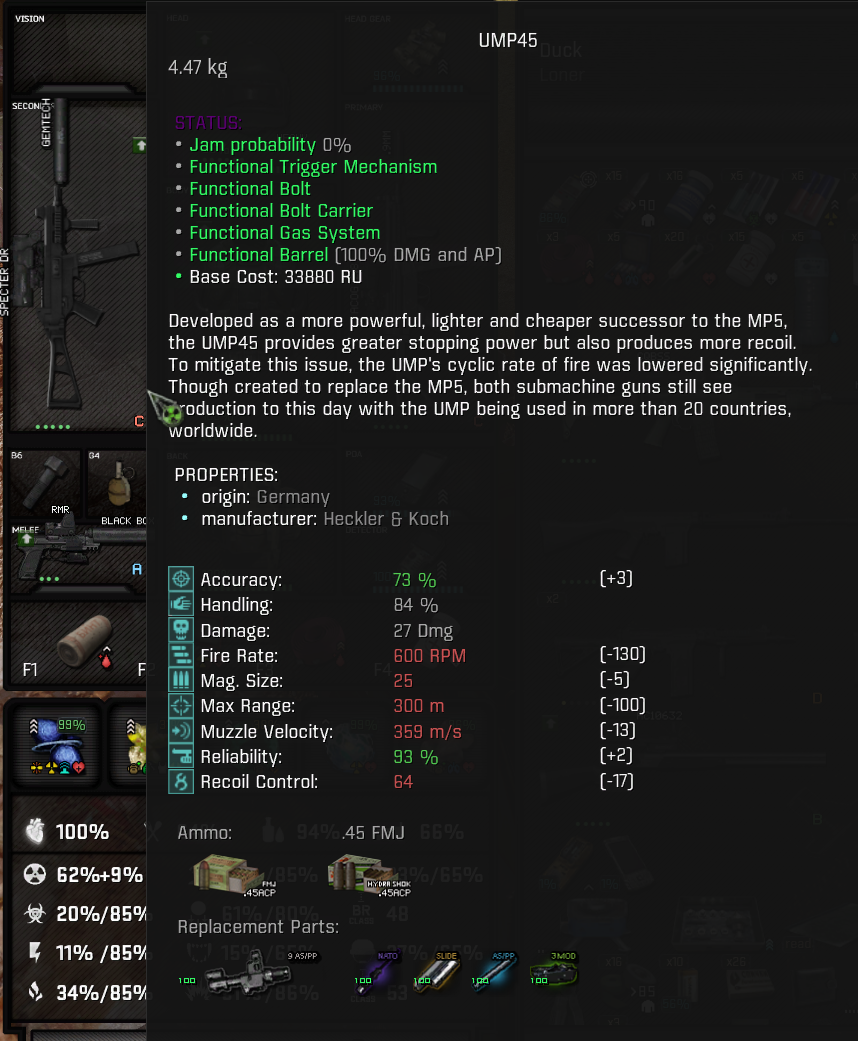This screenshot has width=858, height=1041.
Task: Click the Accuracy crosshair stat icon
Action: pyautogui.click(x=181, y=579)
